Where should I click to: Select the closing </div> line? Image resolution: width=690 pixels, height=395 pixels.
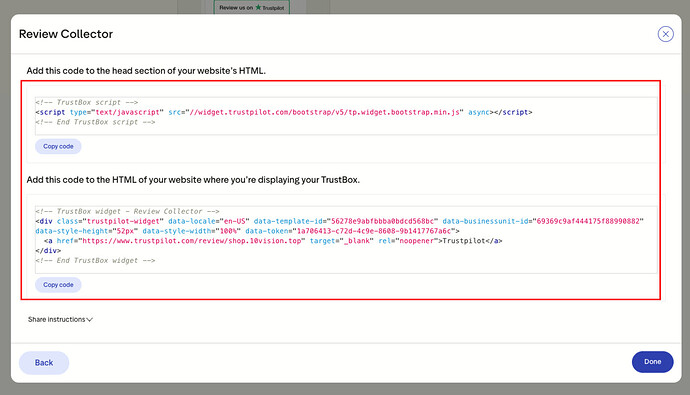click(x=48, y=250)
